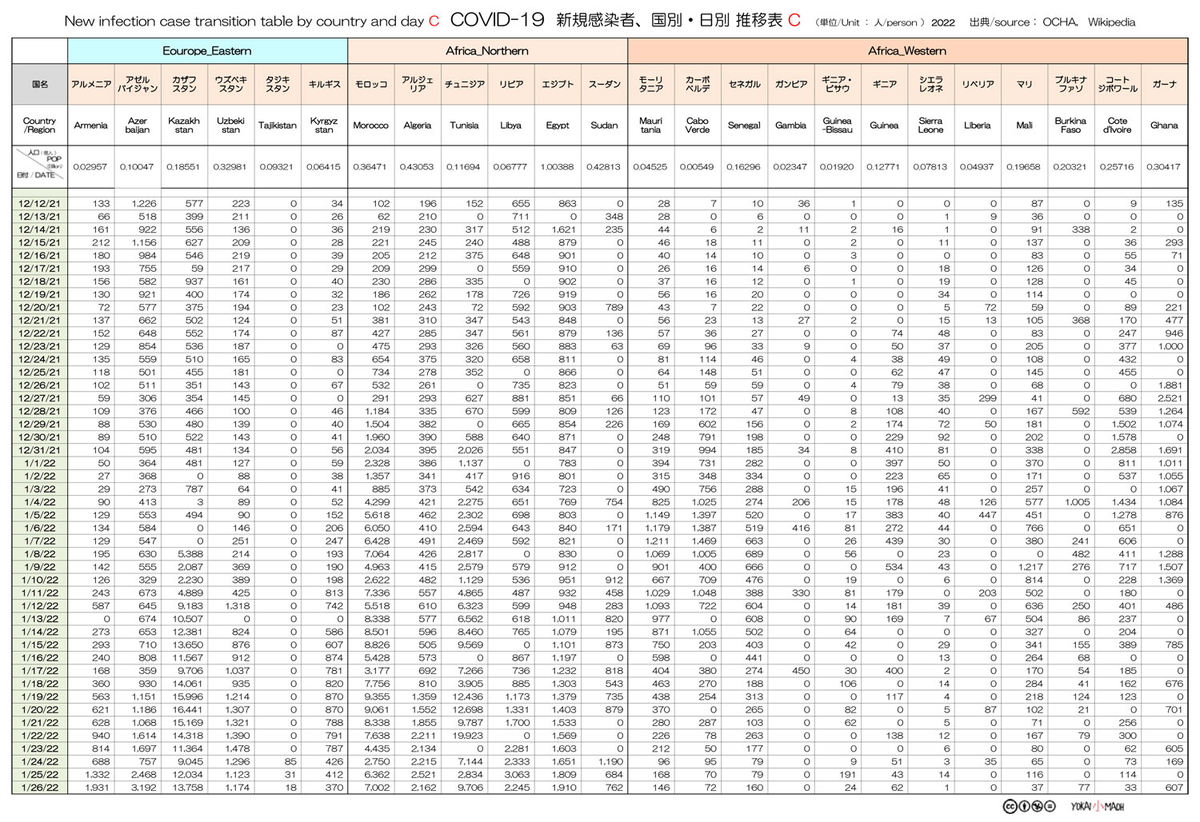Click the Sierra Leone column header
Viewport: 1200px width, 822px height.
tap(929, 125)
